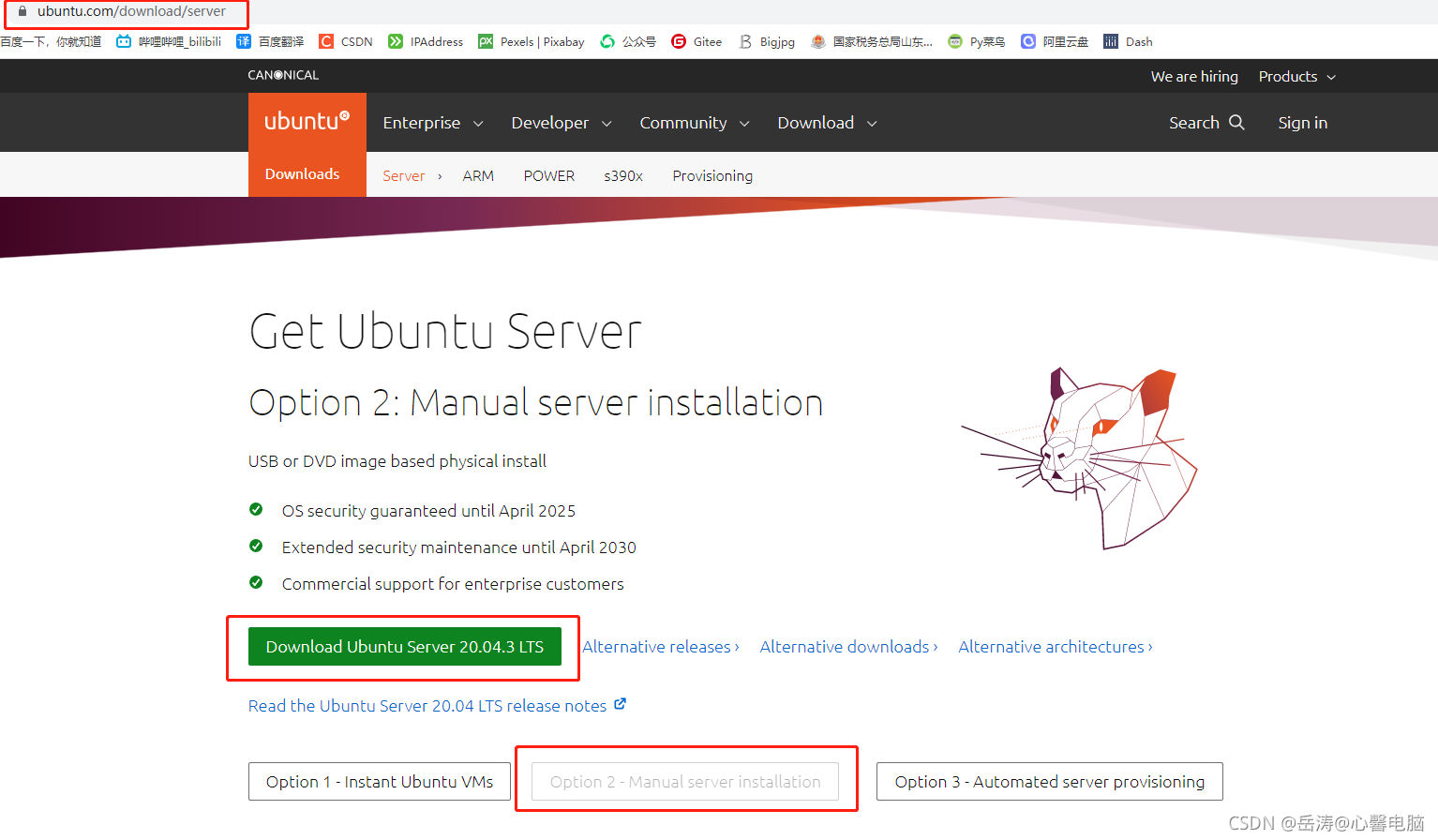Image resolution: width=1438 pixels, height=840 pixels.
Task: Open Alternative releases link
Action: coord(661,647)
